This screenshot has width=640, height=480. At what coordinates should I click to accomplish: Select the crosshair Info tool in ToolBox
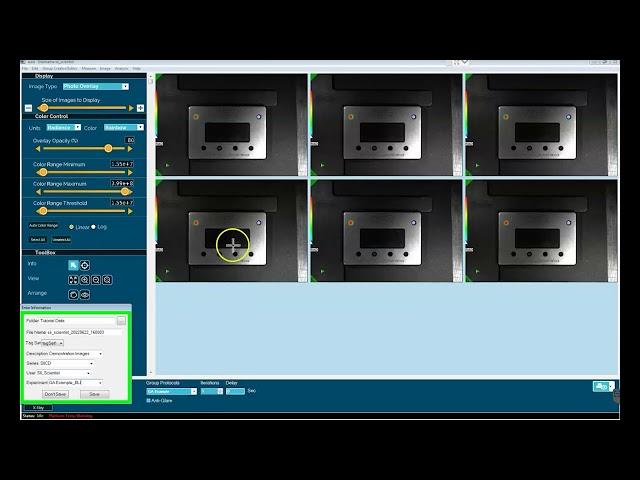[x=85, y=265]
